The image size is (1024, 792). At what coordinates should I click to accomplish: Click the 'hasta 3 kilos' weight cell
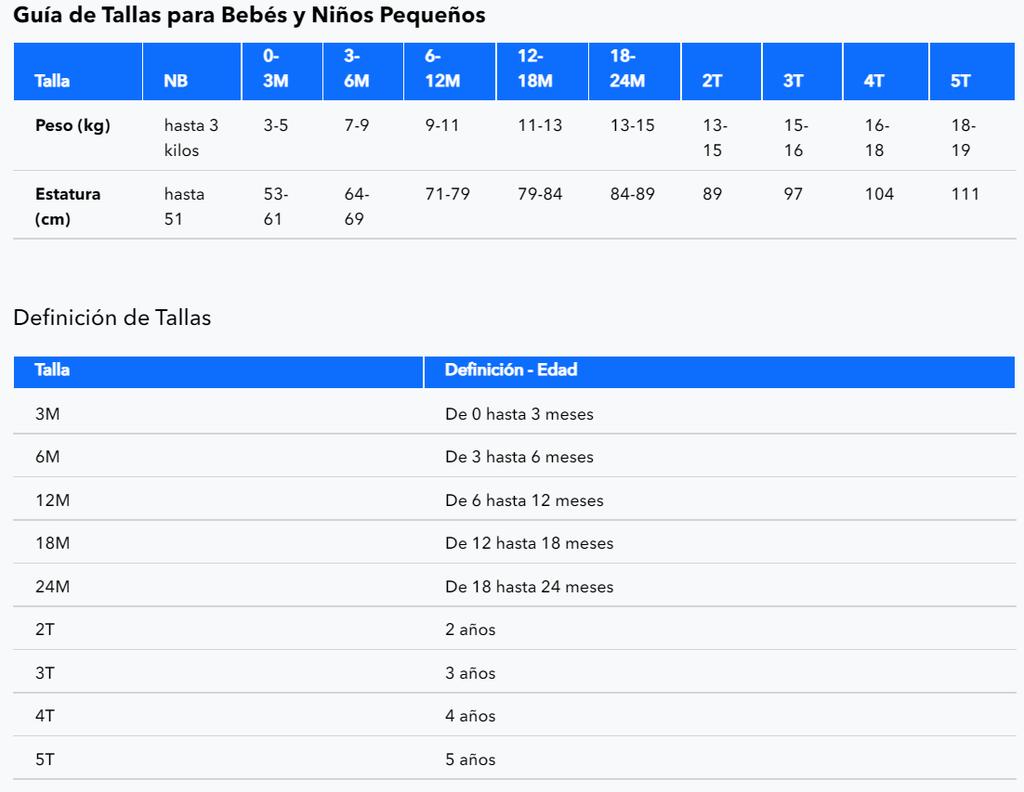[190, 138]
